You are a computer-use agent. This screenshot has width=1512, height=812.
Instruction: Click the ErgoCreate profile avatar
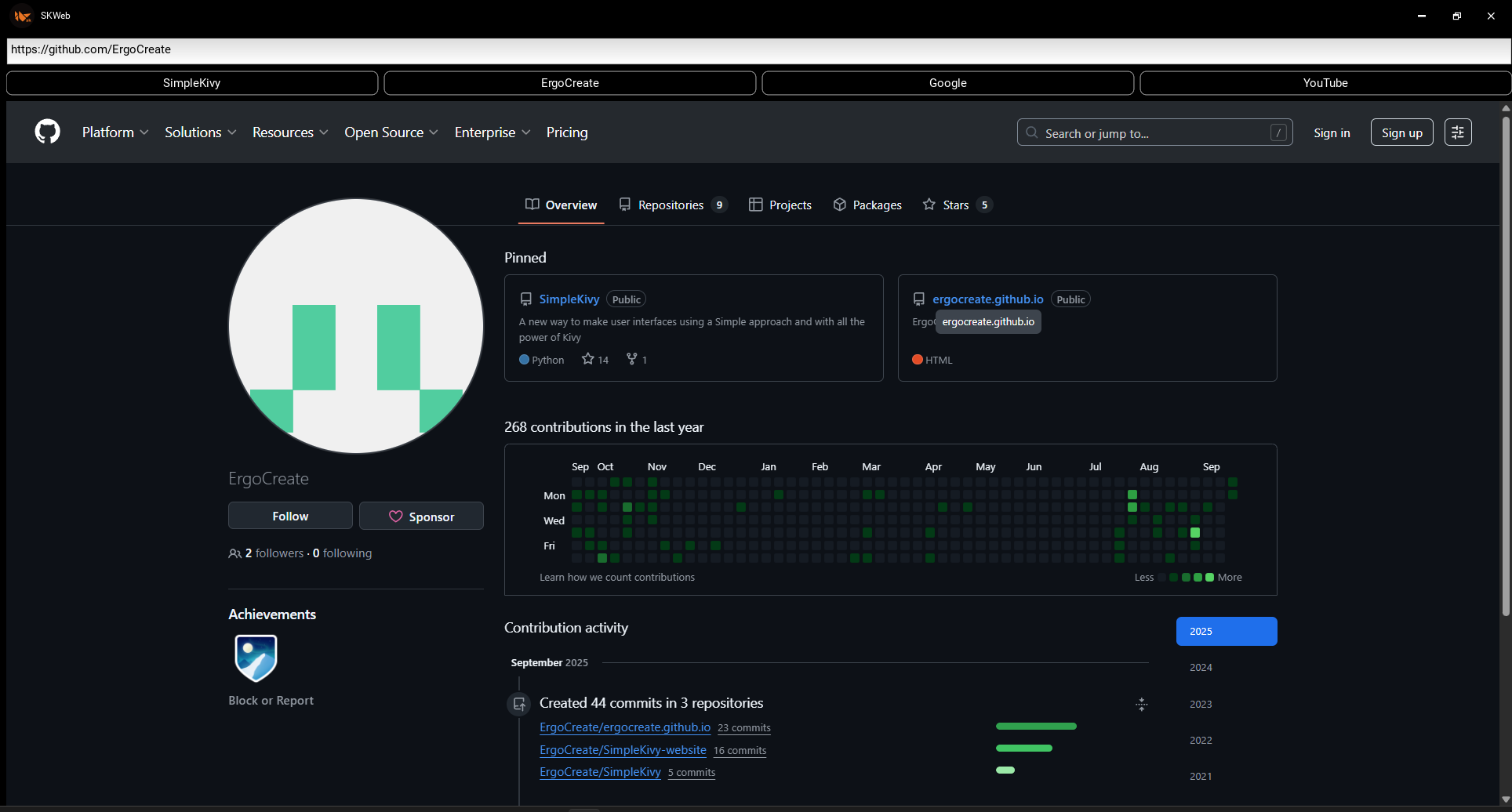click(356, 325)
